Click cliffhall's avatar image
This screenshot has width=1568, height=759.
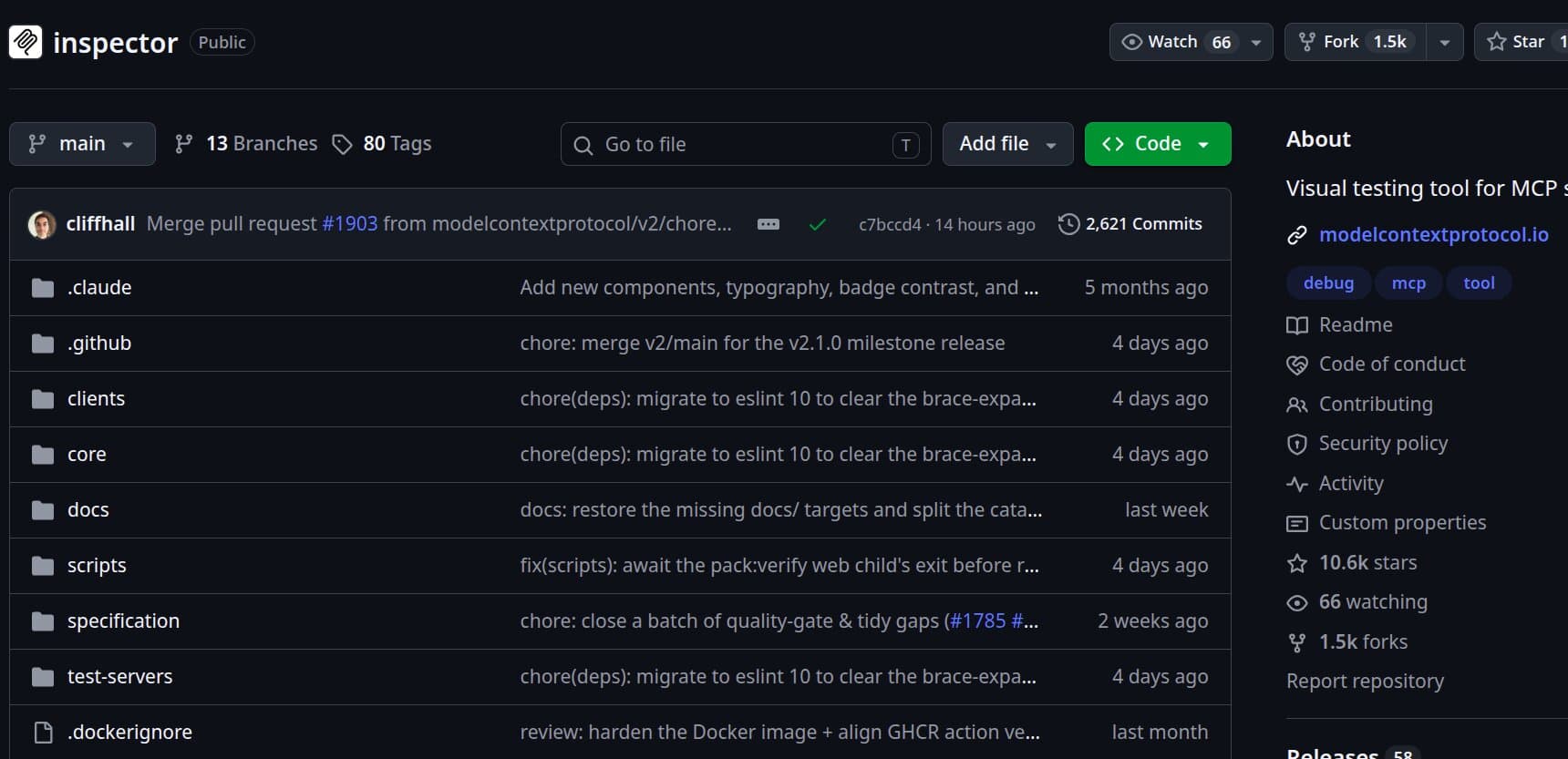tap(42, 224)
